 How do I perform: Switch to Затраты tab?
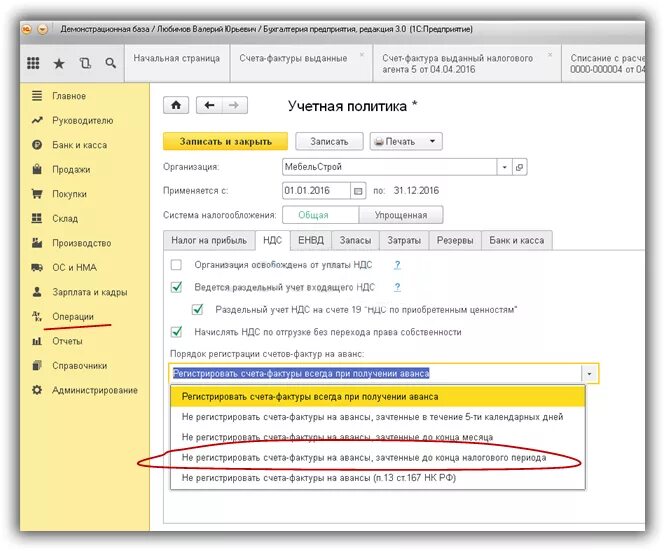pyautogui.click(x=404, y=241)
